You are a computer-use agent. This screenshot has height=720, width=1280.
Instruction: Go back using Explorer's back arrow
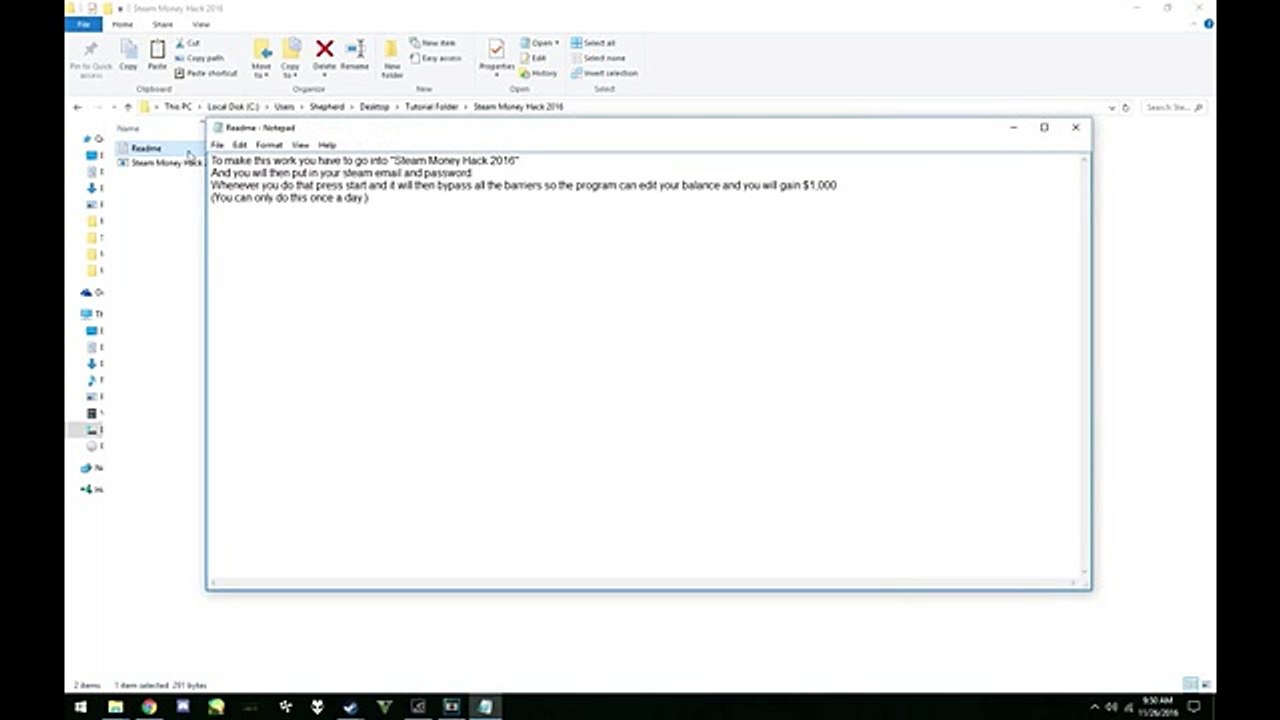click(77, 107)
